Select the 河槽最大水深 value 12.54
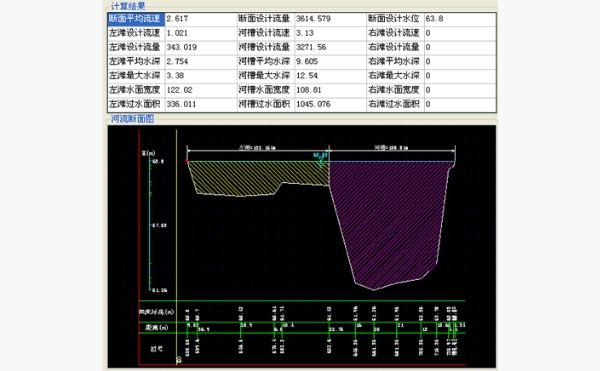The width and height of the screenshot is (600, 371). (307, 76)
